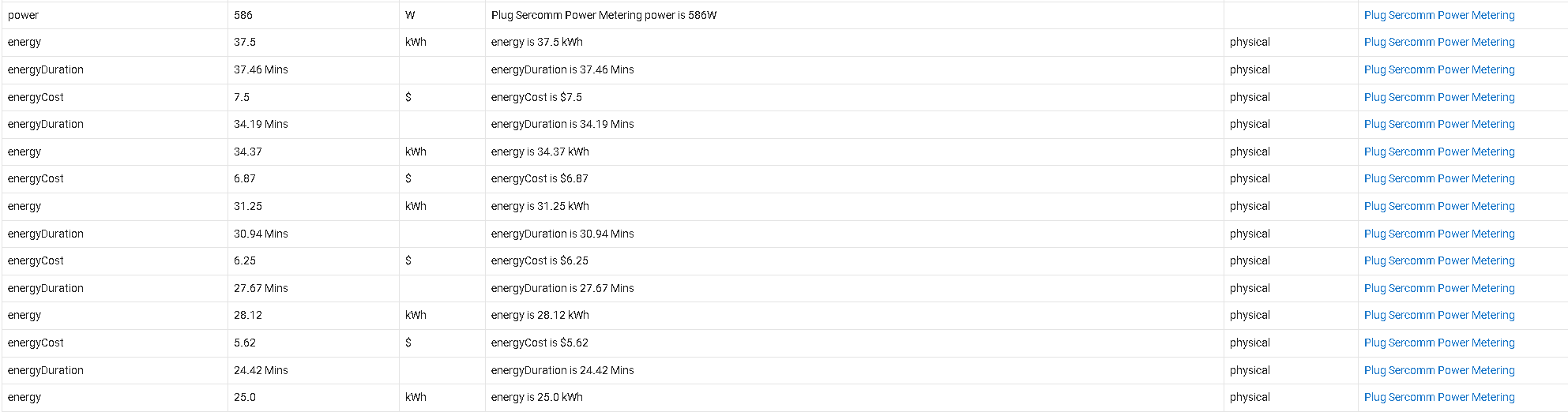1568x412 pixels.
Task: Open device link for energyDuration 30.94 Mins
Action: pos(1438,234)
